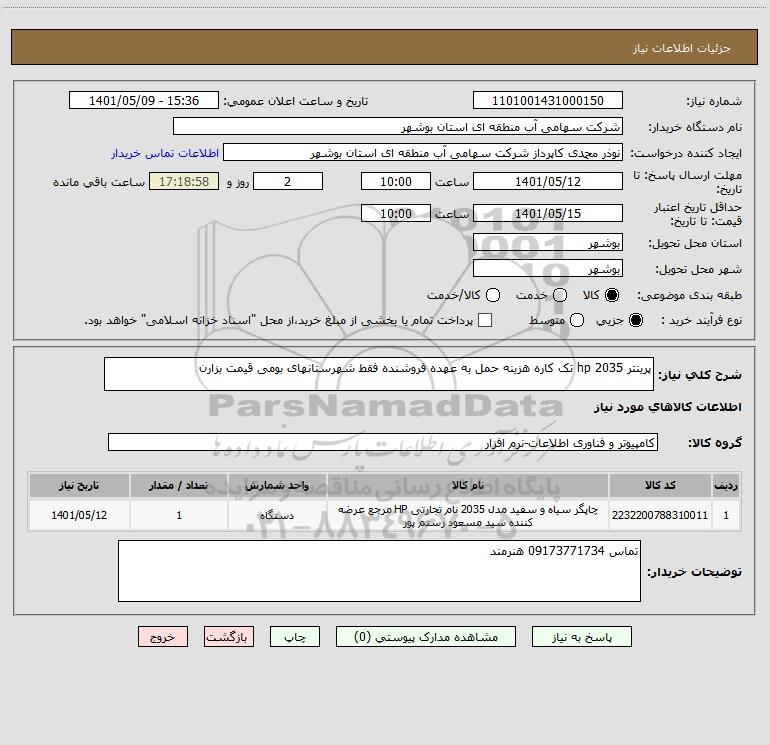Click the پاسخ به نیاز button
The image size is (770, 745).
581,637
